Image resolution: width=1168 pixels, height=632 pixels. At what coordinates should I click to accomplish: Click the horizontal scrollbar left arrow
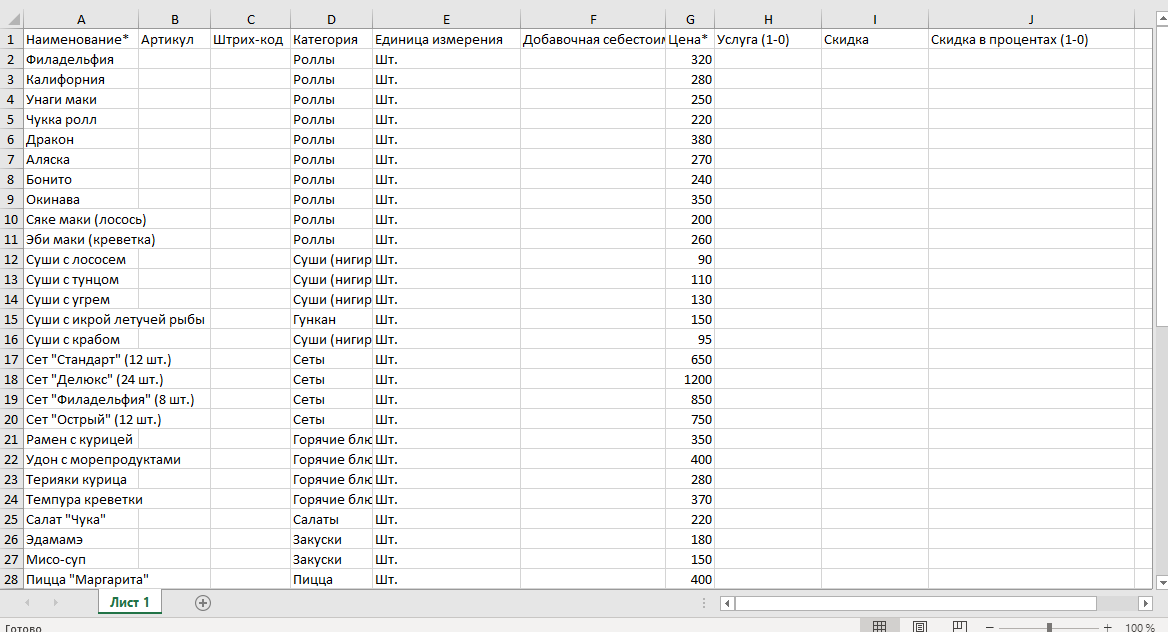[x=727, y=603]
